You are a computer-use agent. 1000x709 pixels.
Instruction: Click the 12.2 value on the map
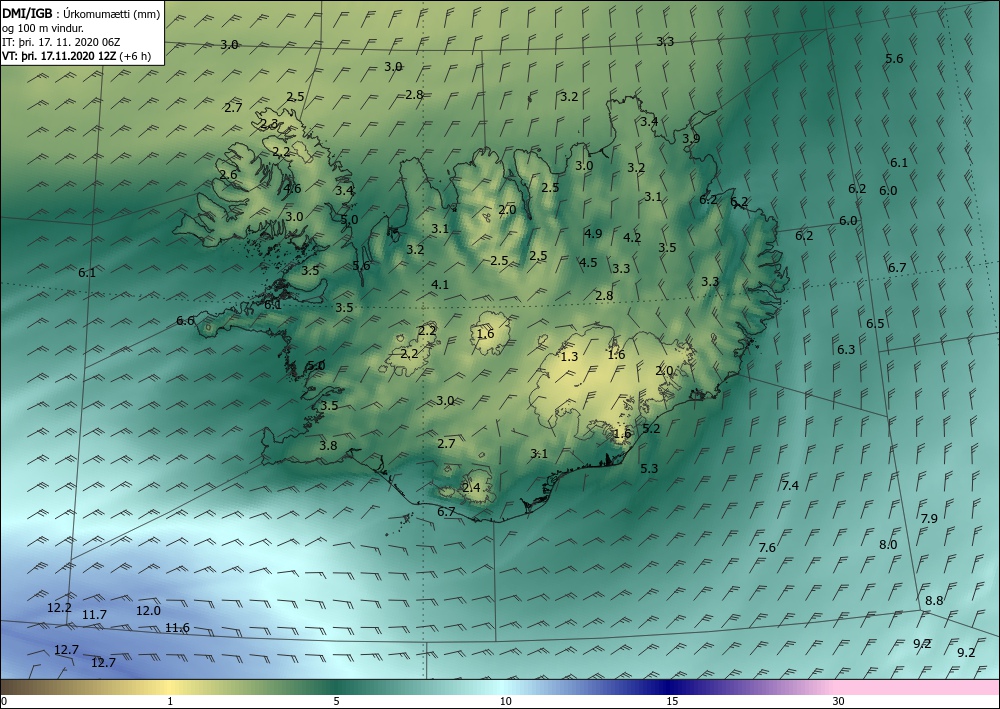coord(59,608)
